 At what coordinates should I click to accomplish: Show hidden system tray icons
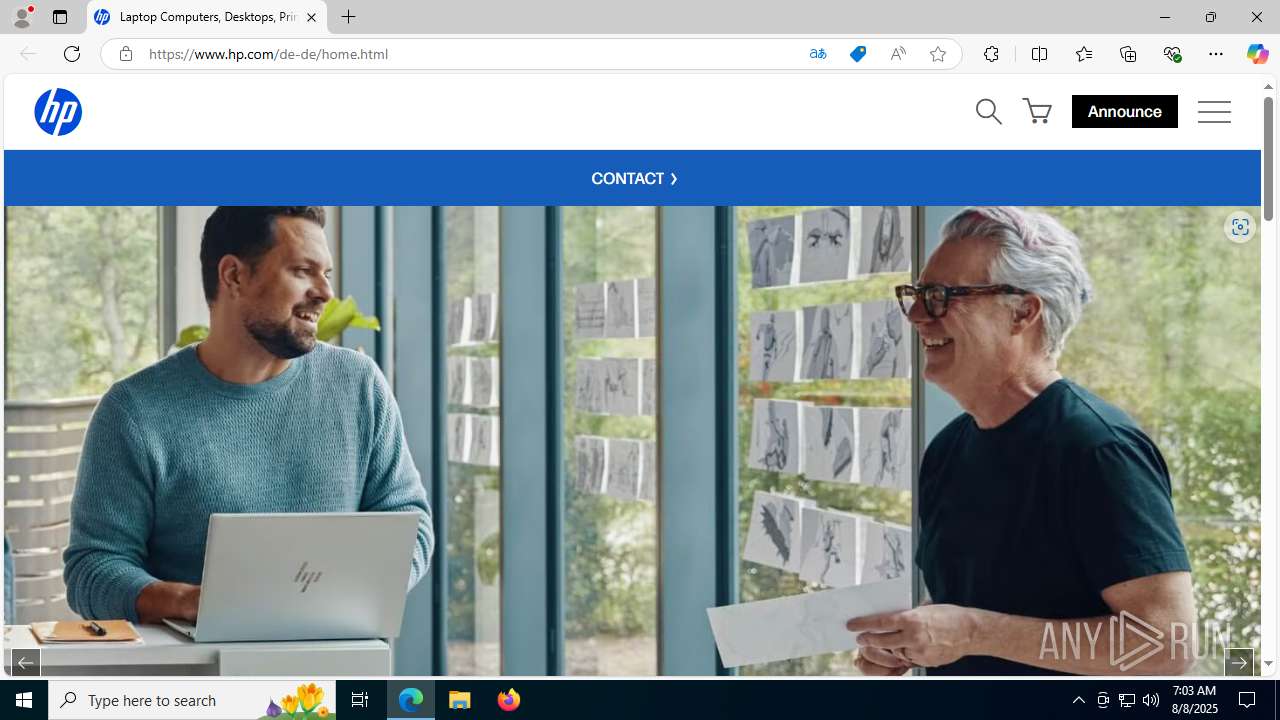1078,700
